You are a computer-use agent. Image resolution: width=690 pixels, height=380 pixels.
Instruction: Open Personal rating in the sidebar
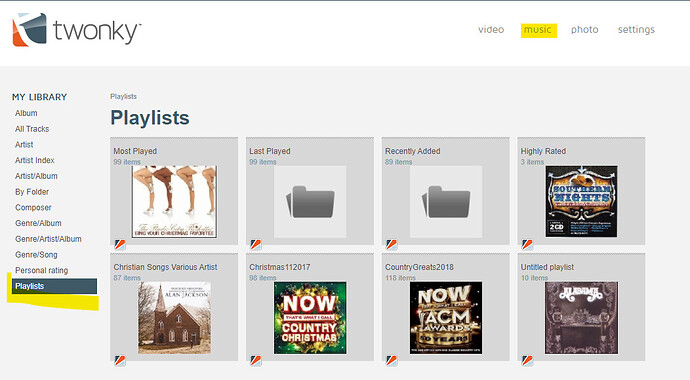coord(41,270)
